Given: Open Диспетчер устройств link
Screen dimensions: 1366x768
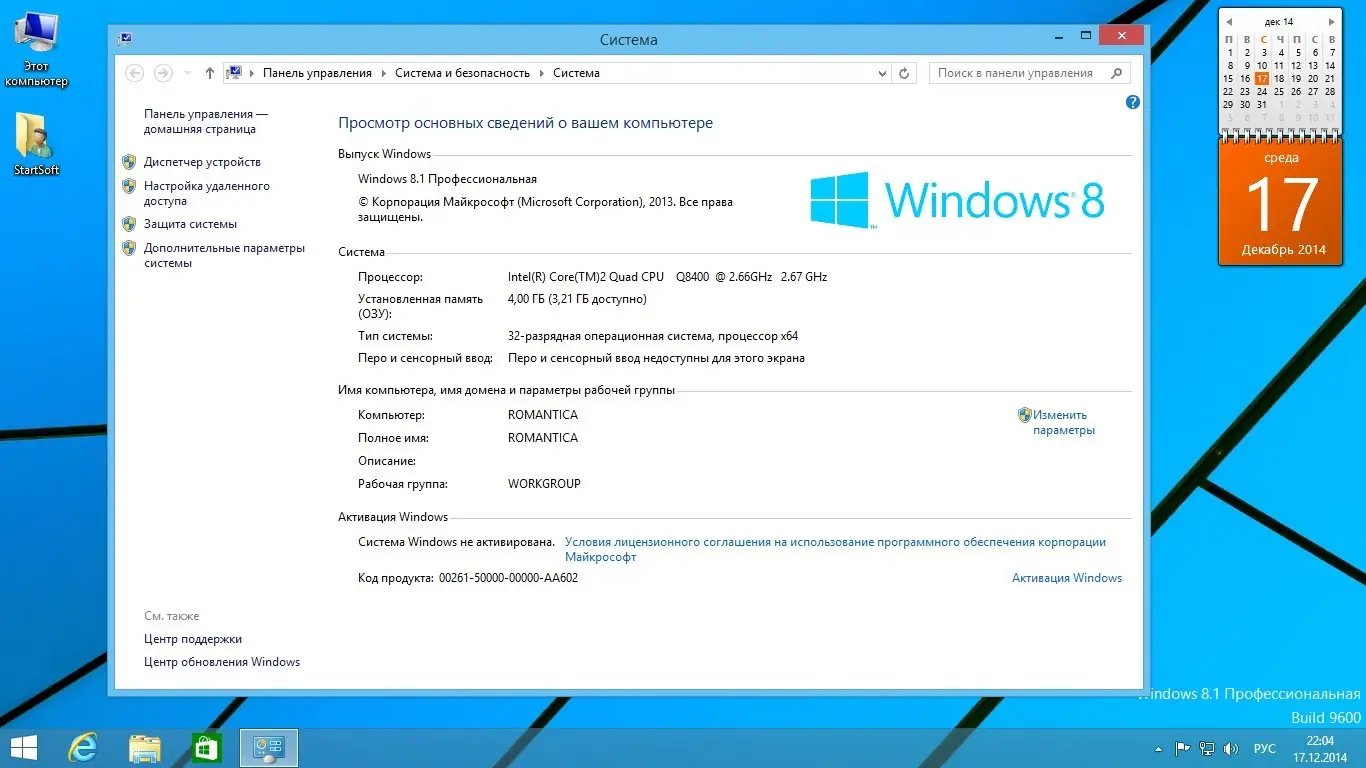Looking at the screenshot, I should (202, 162).
